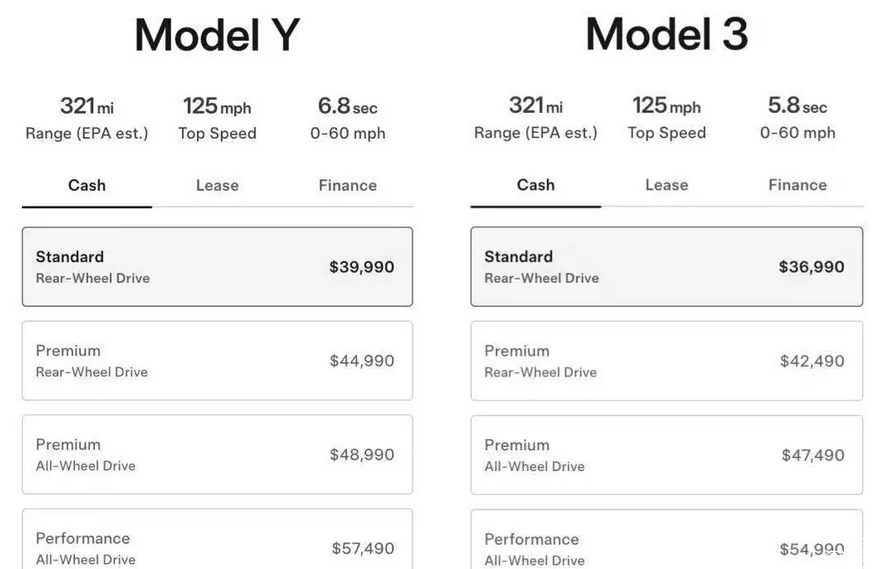This screenshot has width=879, height=569.
Task: Pick Model 3 Premium All-Wheel Drive $47,490
Action: click(666, 455)
